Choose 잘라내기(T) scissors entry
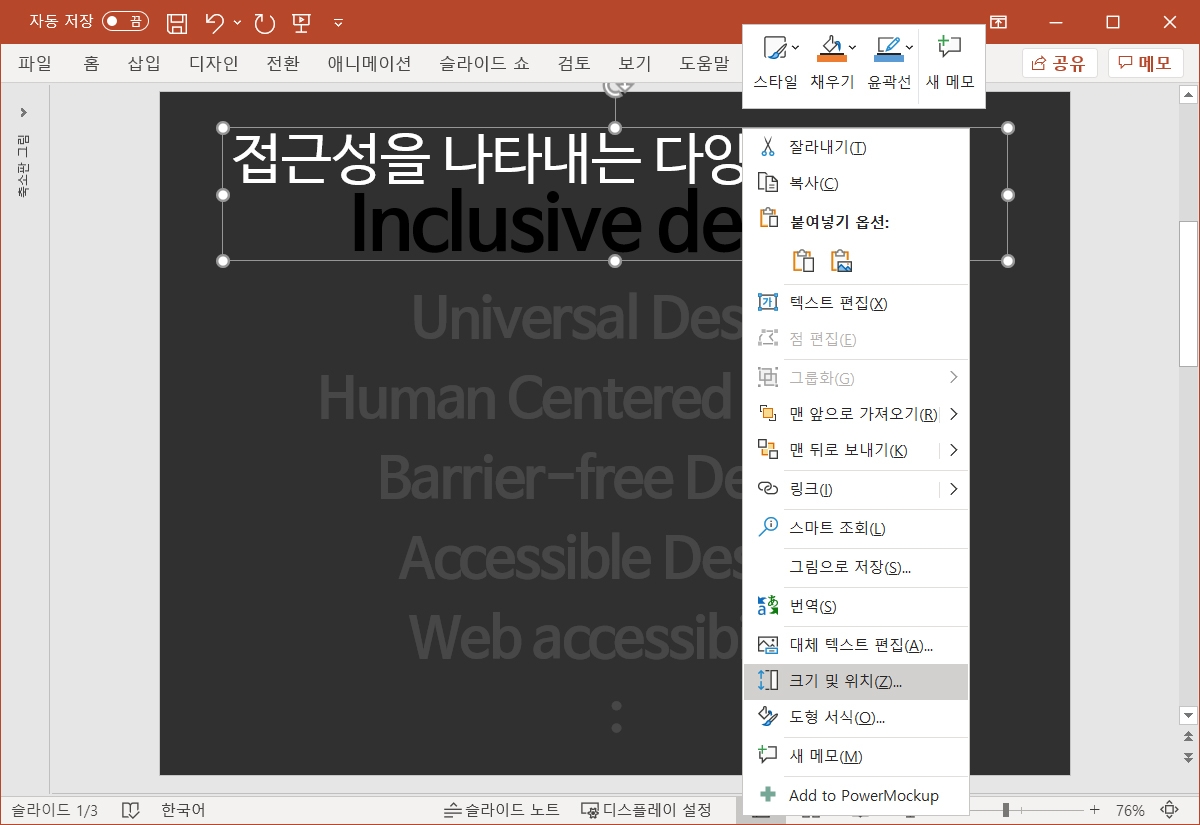 857,147
